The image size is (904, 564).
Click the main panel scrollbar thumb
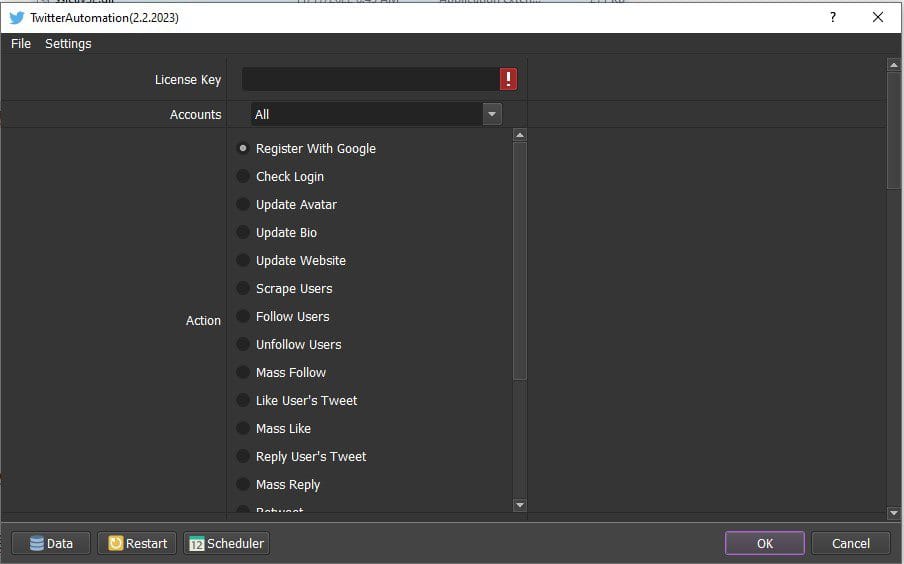(894, 130)
